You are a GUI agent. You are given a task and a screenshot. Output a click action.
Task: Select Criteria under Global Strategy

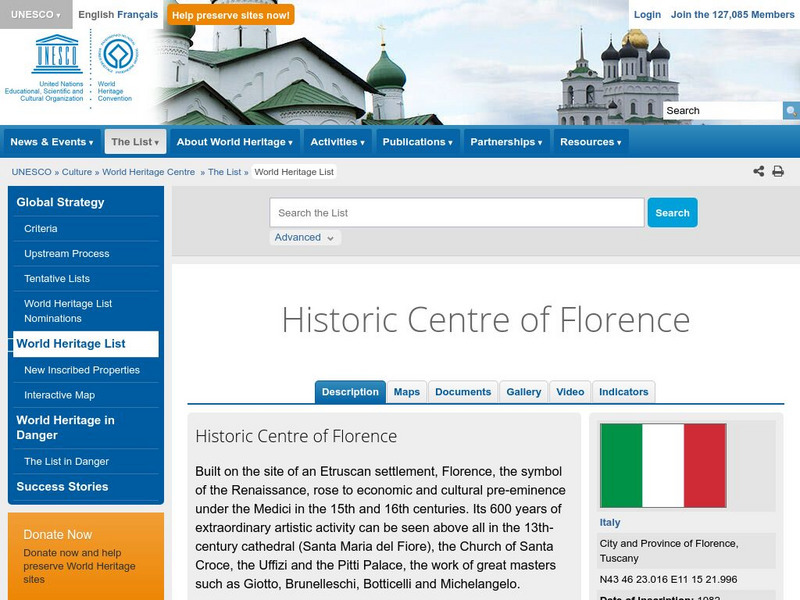[x=43, y=228]
